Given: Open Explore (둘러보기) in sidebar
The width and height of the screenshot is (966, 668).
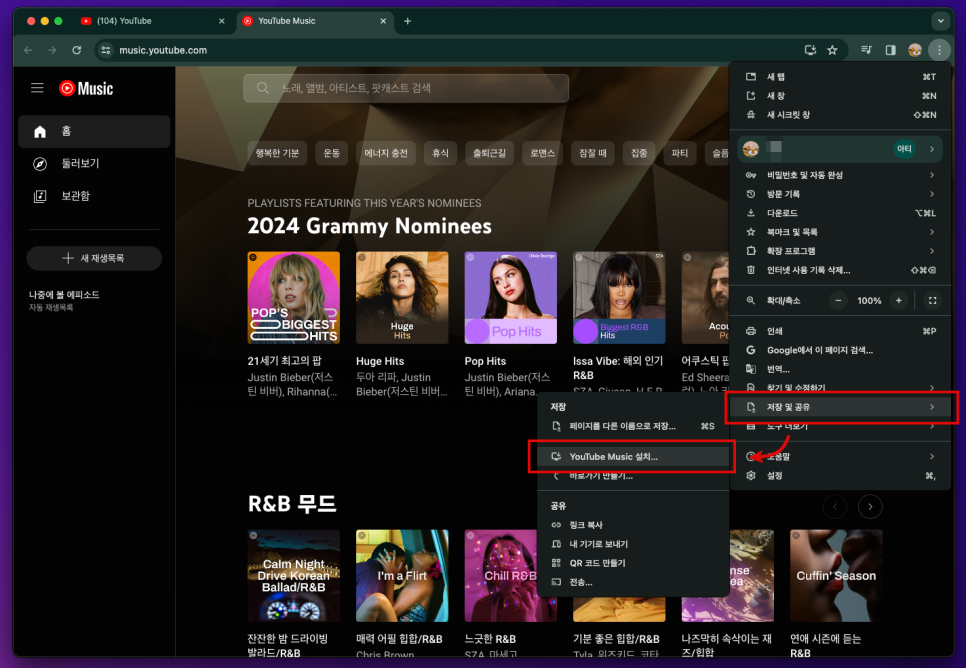Looking at the screenshot, I should click(94, 163).
